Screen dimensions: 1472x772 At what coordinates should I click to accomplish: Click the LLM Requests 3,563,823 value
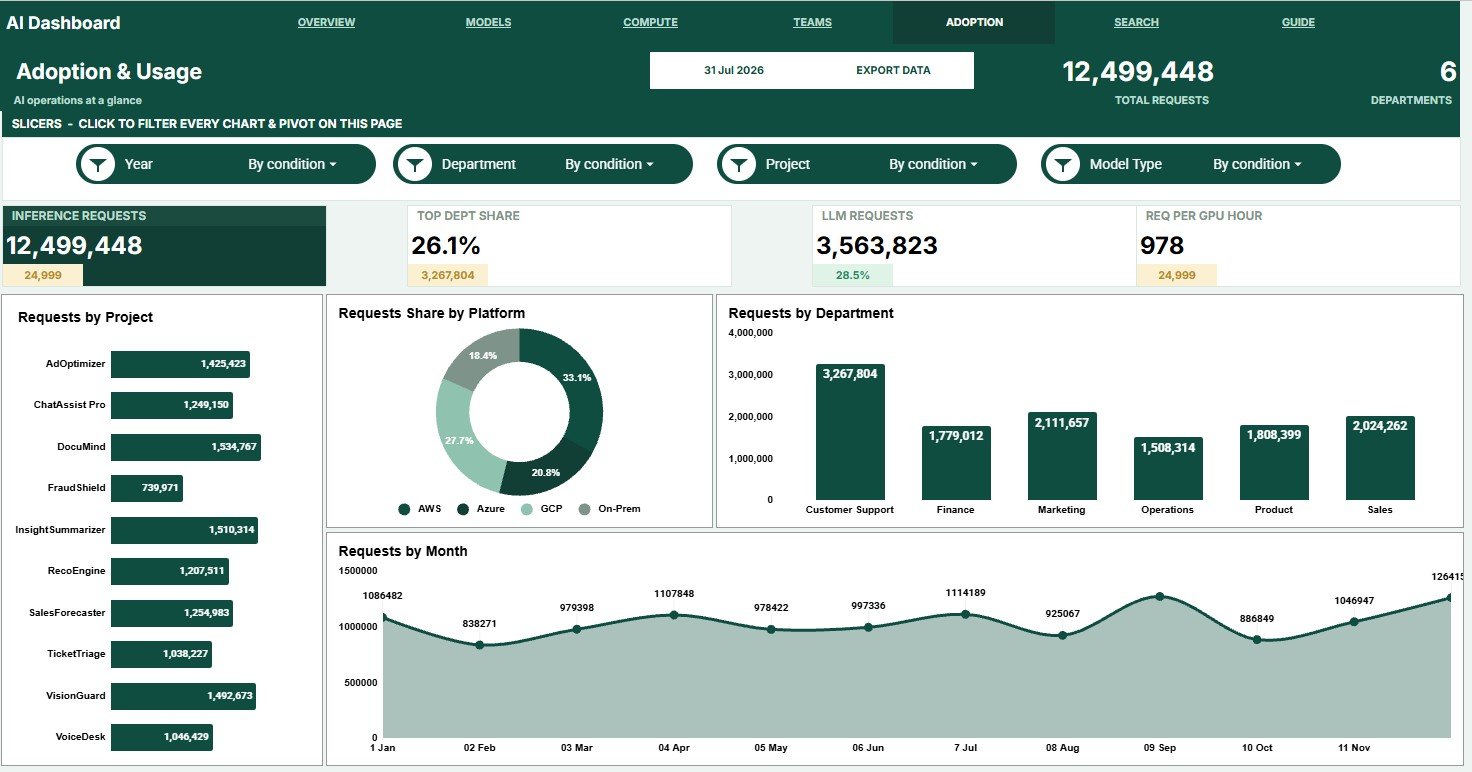(877, 246)
